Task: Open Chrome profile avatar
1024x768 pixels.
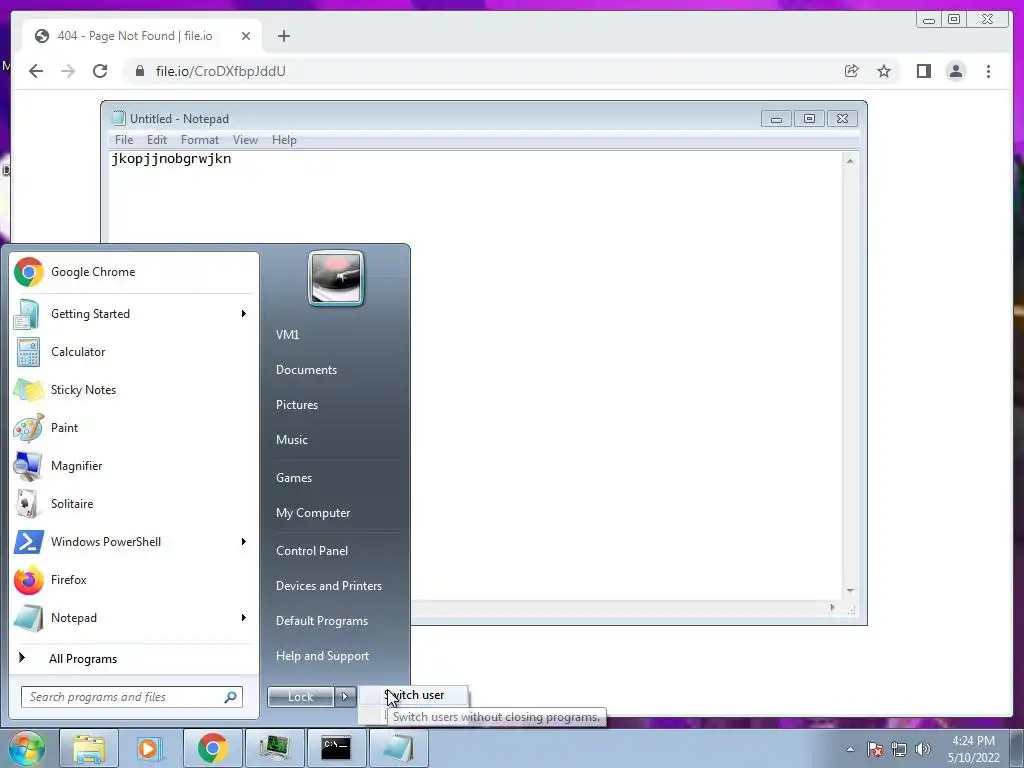Action: (x=955, y=71)
